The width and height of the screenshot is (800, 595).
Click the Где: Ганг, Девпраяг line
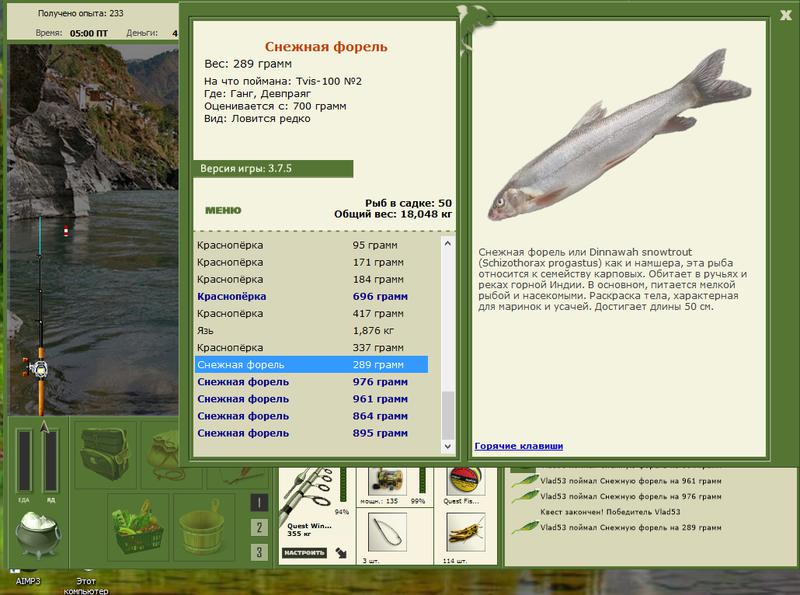pyautogui.click(x=257, y=94)
